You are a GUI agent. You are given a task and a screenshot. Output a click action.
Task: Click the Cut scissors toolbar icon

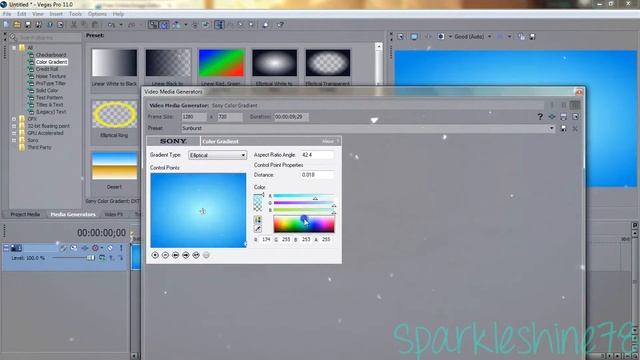tap(74, 25)
